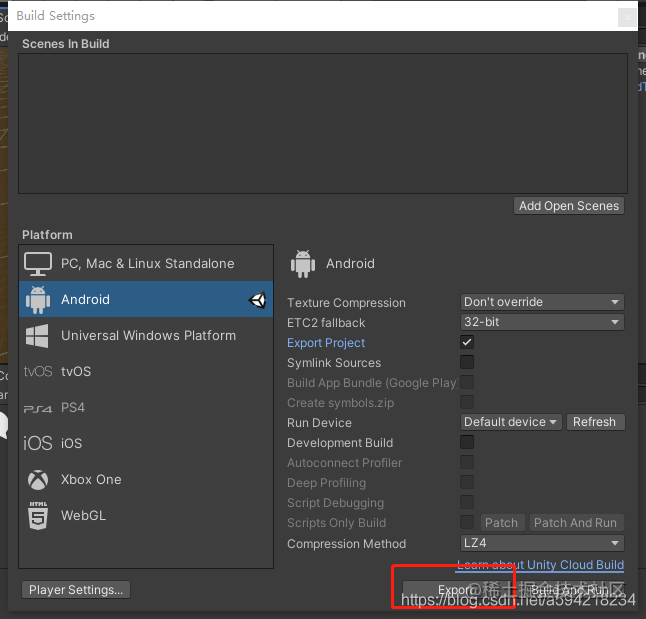This screenshot has height=619, width=646.
Task: Click the Android robot icon in platform list
Action: coord(38,300)
